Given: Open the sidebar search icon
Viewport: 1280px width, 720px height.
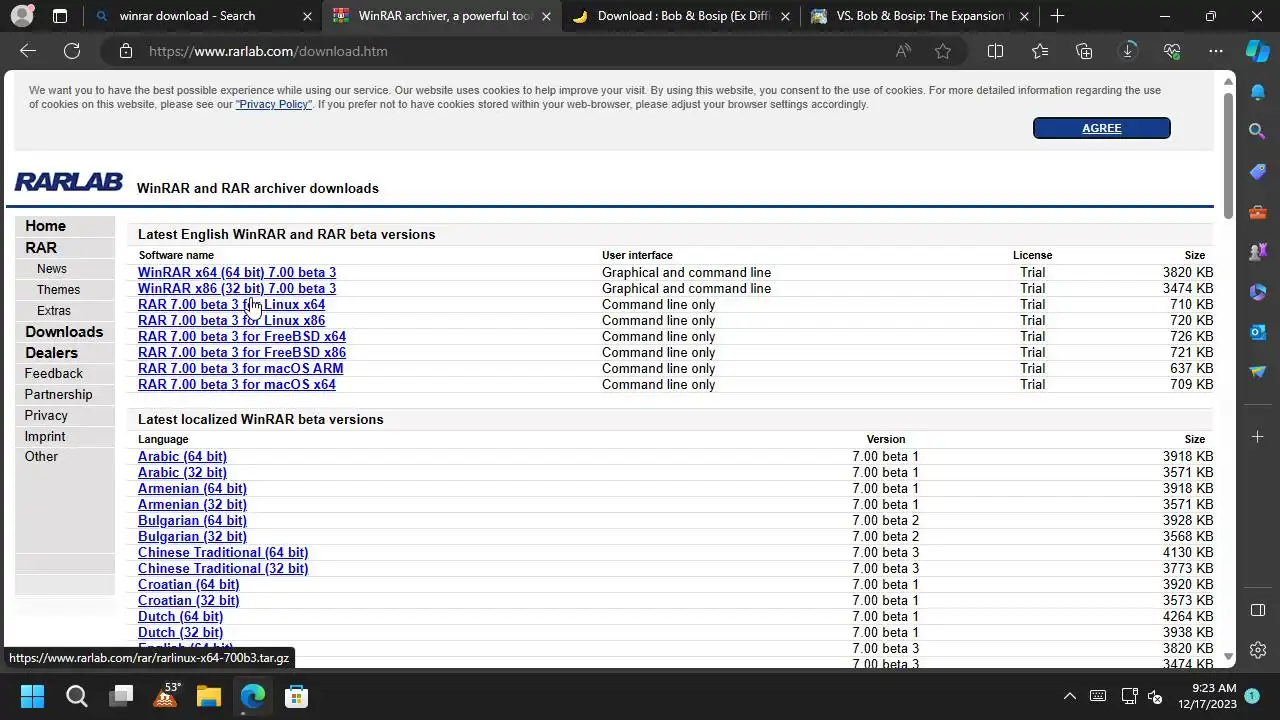Looking at the screenshot, I should pyautogui.click(x=1258, y=131).
